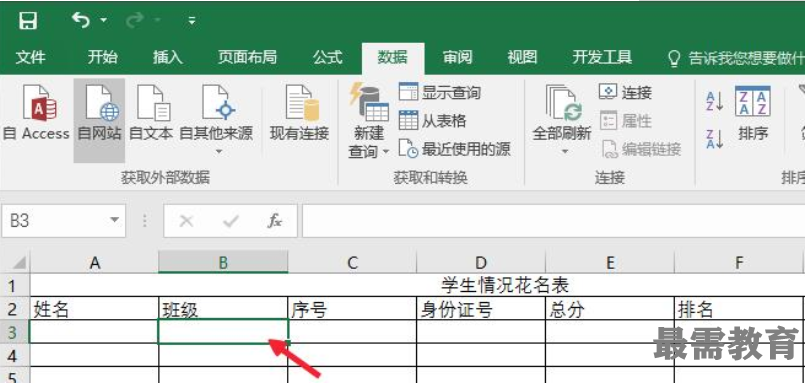The image size is (805, 383).
Task: Select row 3 header
Action: tap(15, 332)
